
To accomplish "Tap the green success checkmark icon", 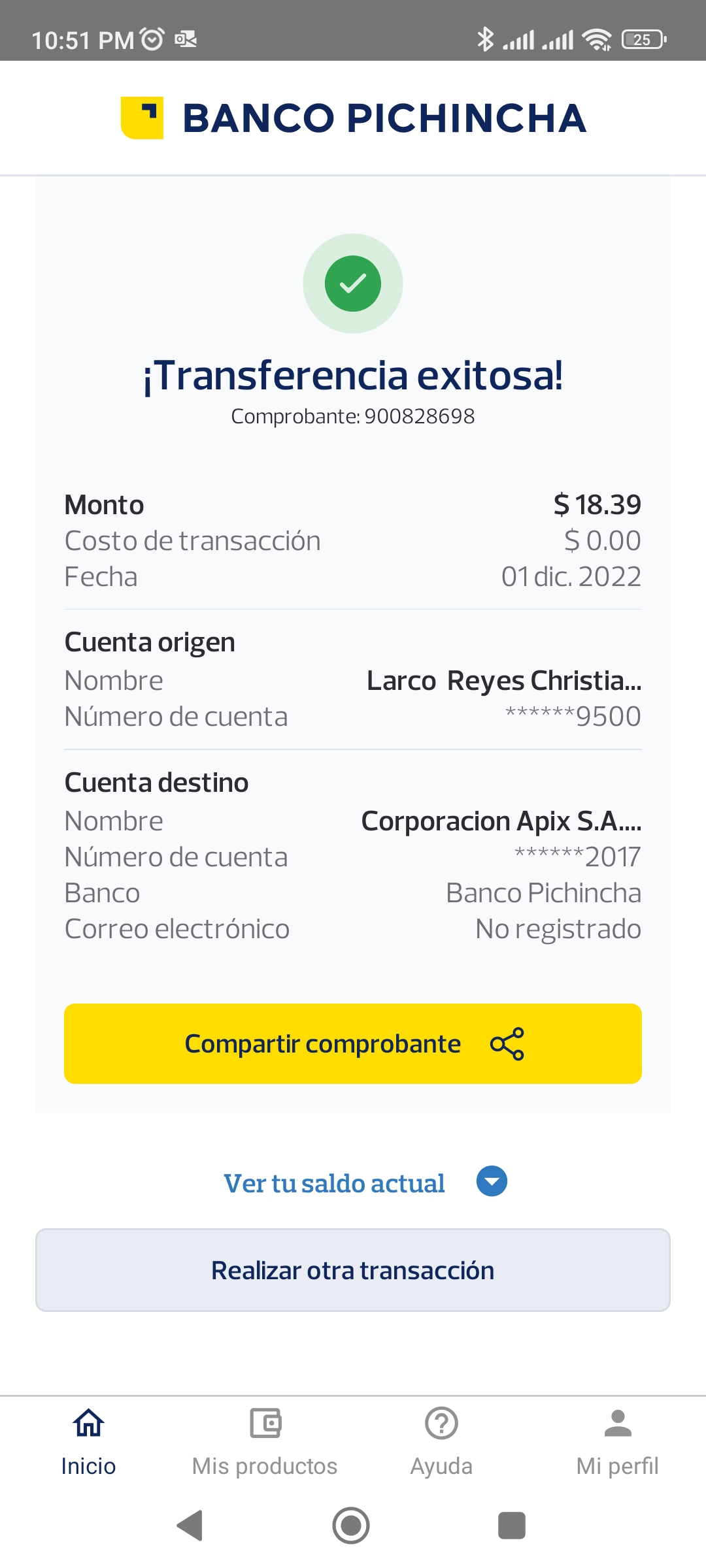I will [x=353, y=284].
